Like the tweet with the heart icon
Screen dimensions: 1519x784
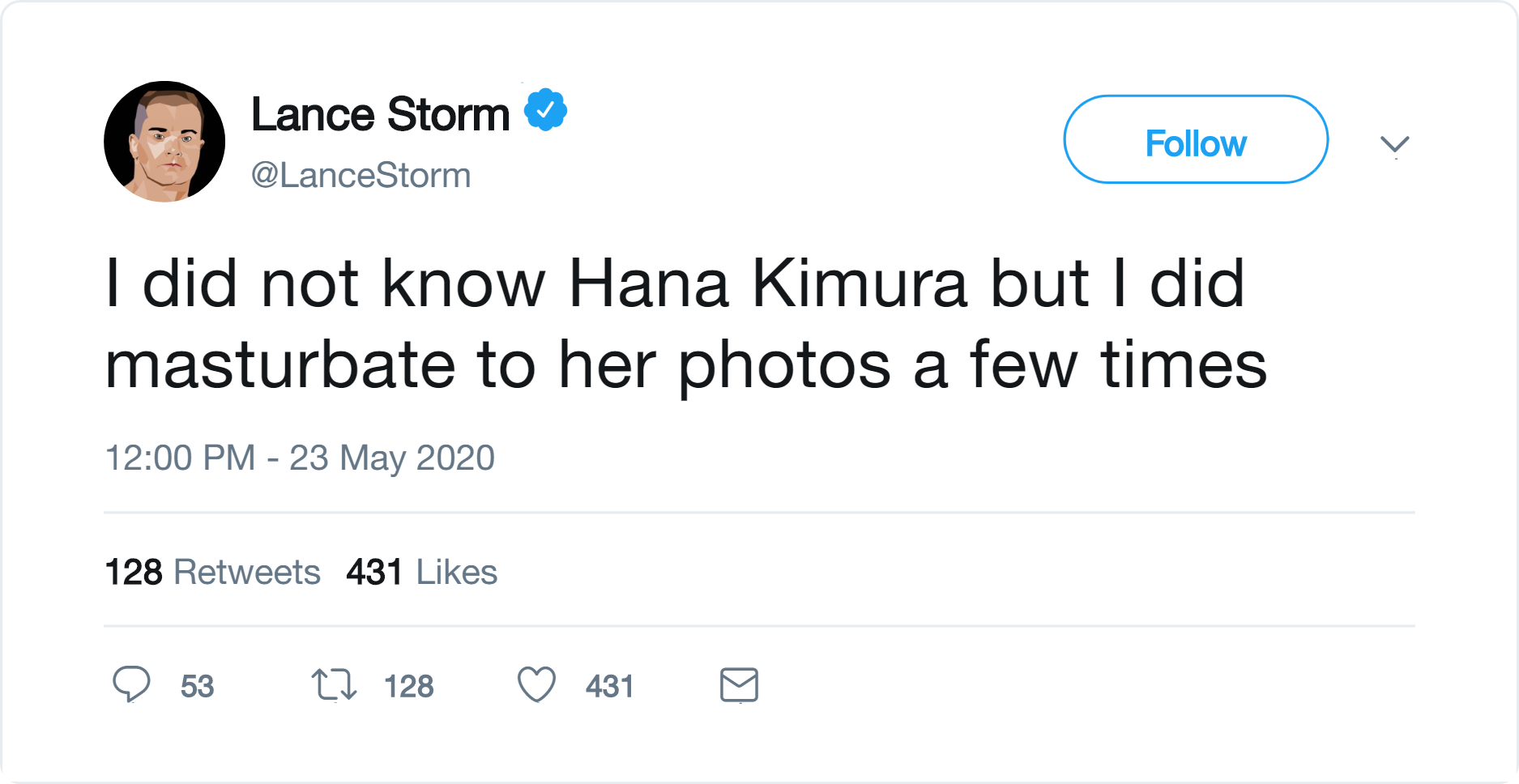tap(536, 684)
